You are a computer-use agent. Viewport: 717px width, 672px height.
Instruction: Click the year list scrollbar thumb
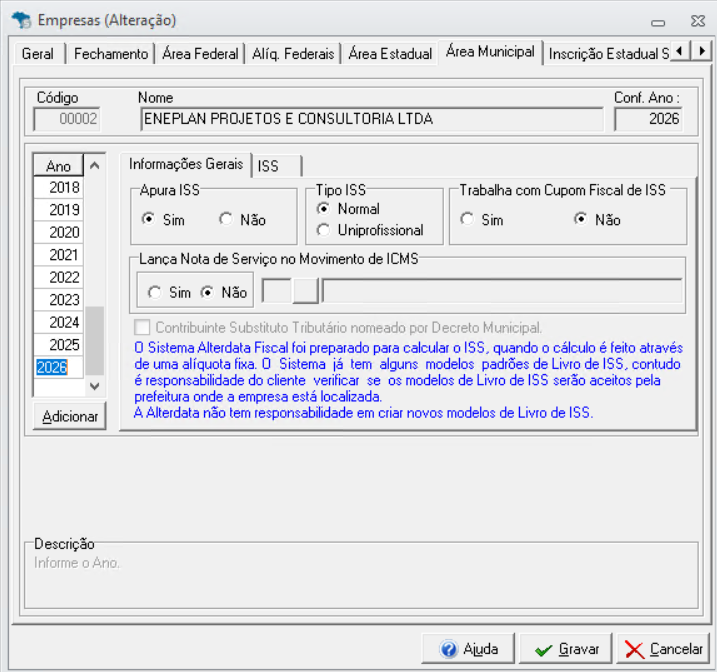[95, 341]
